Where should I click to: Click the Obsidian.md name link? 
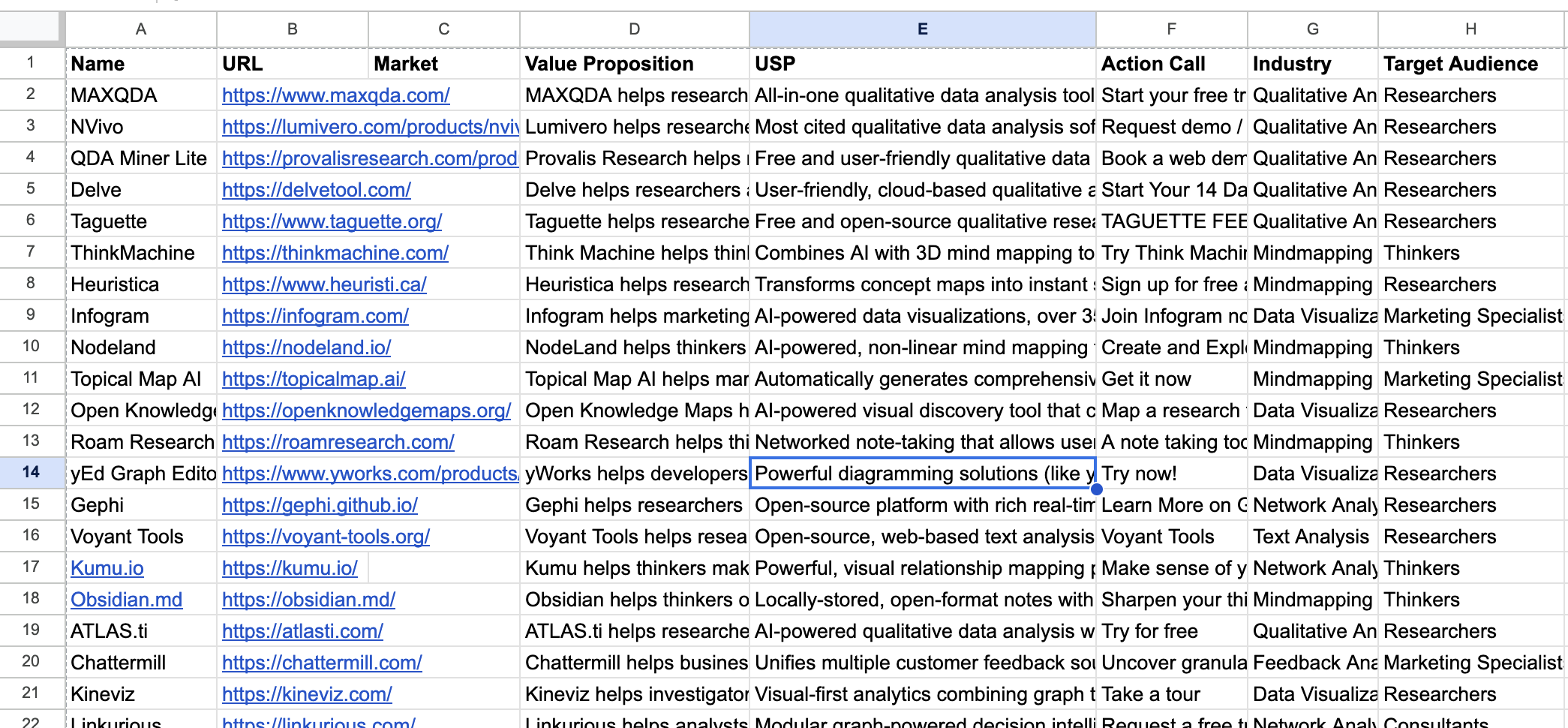point(127,600)
